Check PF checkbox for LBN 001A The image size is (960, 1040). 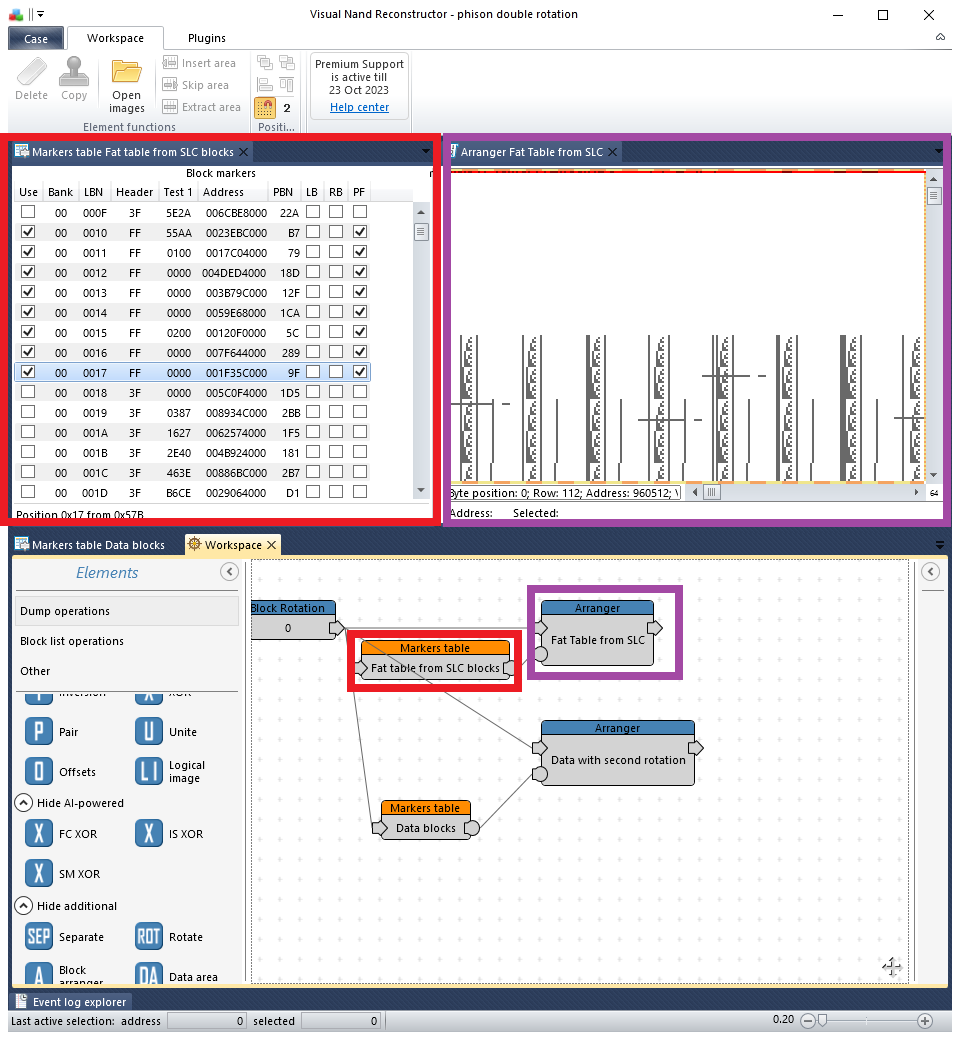pos(360,431)
